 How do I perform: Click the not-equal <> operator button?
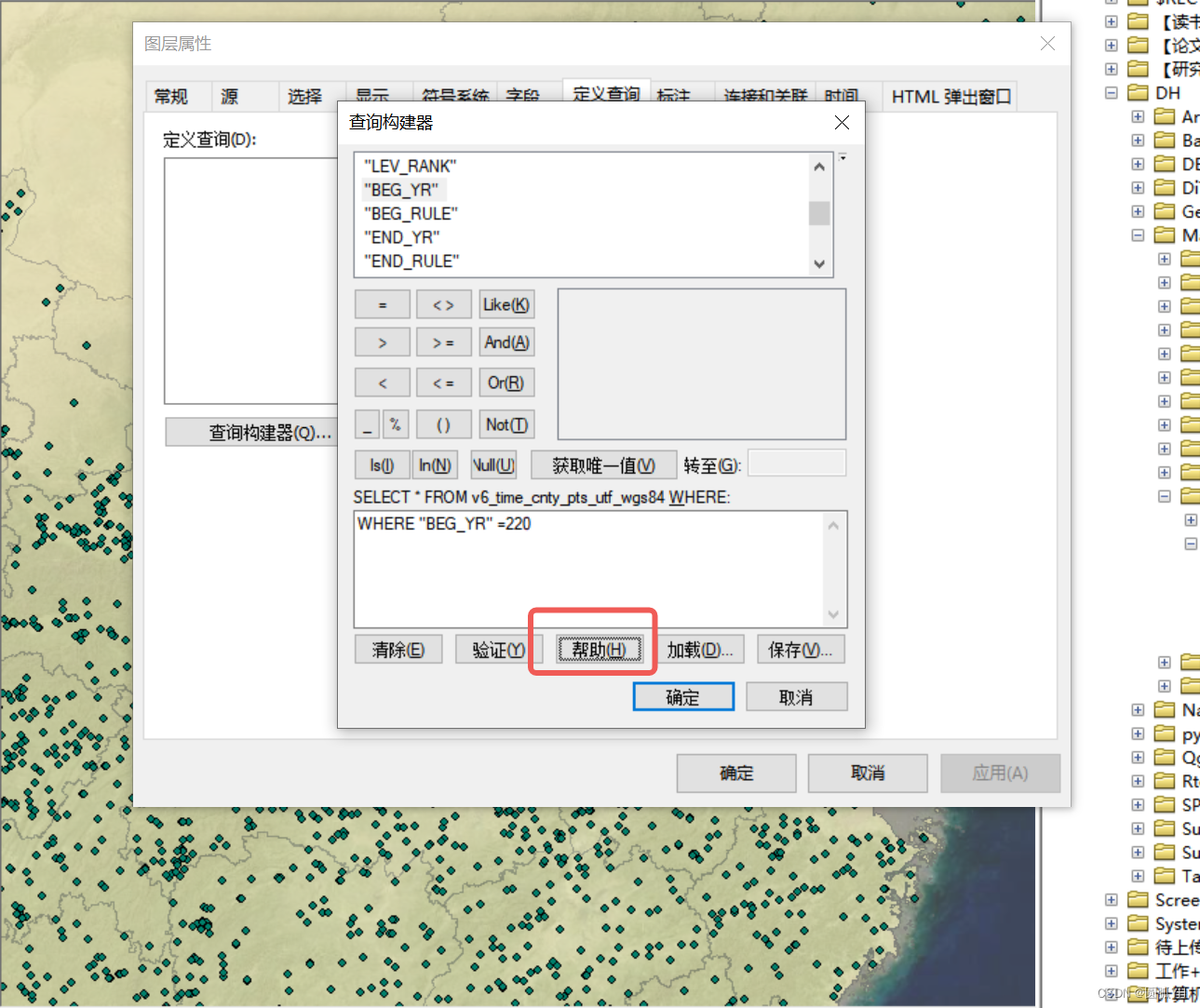[x=444, y=305]
